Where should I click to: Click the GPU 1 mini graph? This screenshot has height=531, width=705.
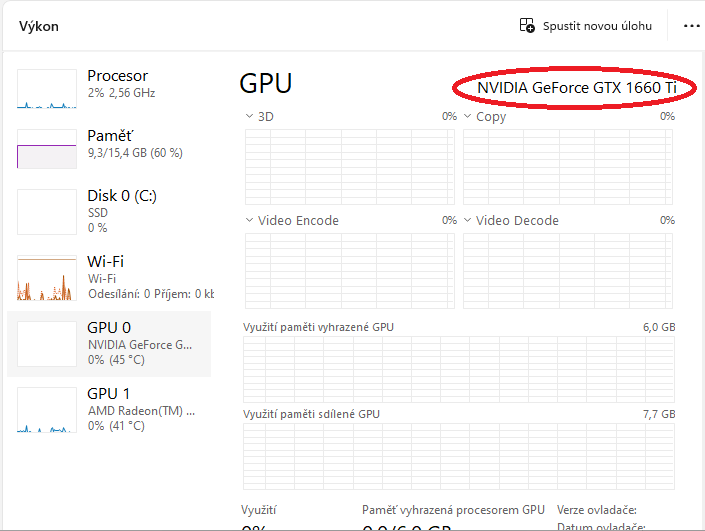click(47, 410)
